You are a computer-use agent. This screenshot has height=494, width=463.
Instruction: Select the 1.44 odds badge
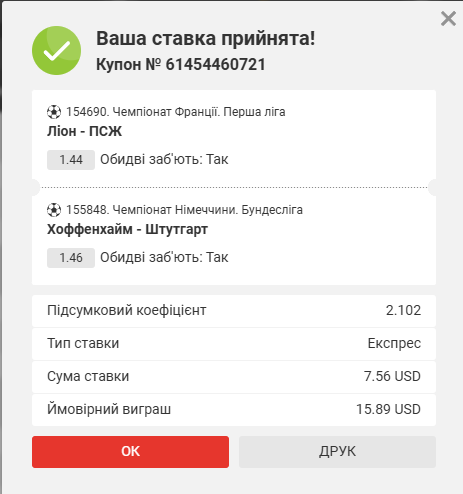[71, 160]
